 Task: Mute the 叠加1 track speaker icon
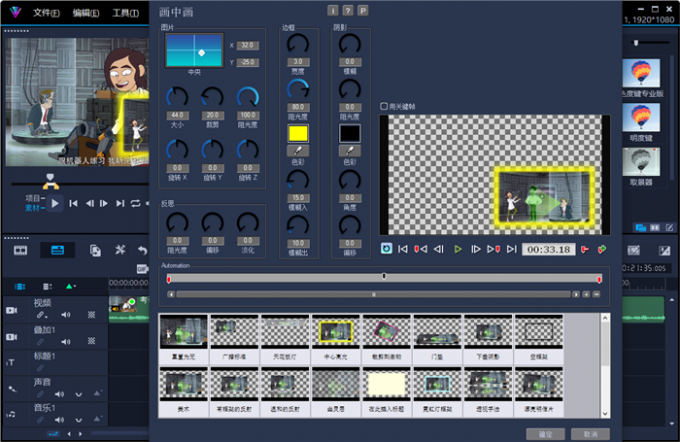[67, 341]
